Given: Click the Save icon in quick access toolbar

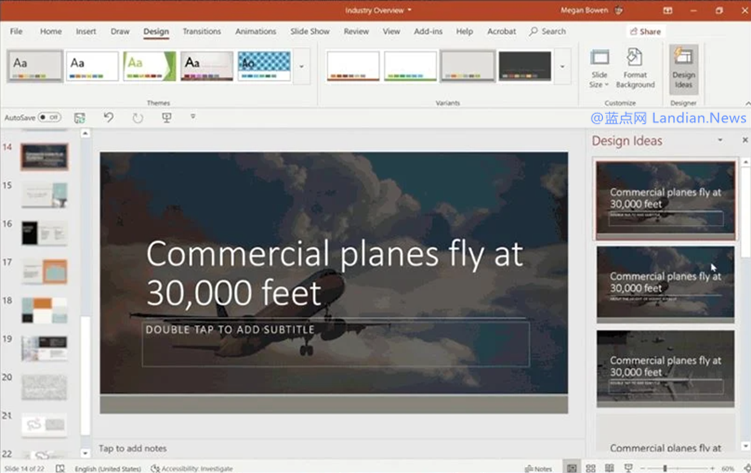Looking at the screenshot, I should 79,118.
